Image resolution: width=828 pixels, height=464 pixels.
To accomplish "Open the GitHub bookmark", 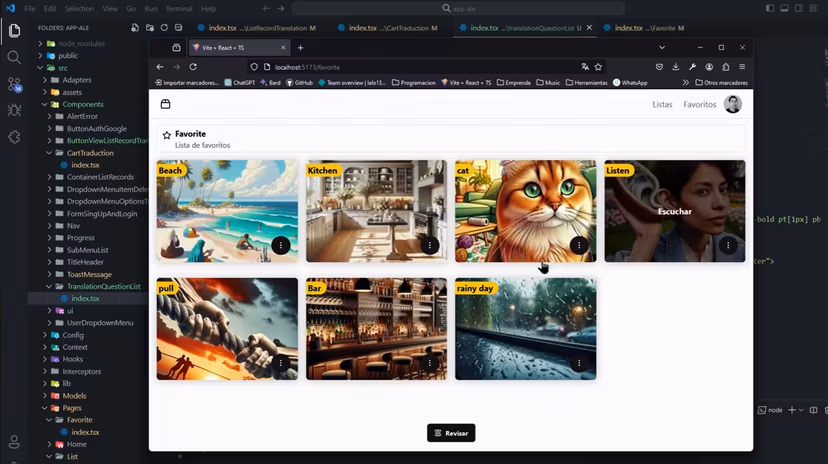I will [x=299, y=82].
